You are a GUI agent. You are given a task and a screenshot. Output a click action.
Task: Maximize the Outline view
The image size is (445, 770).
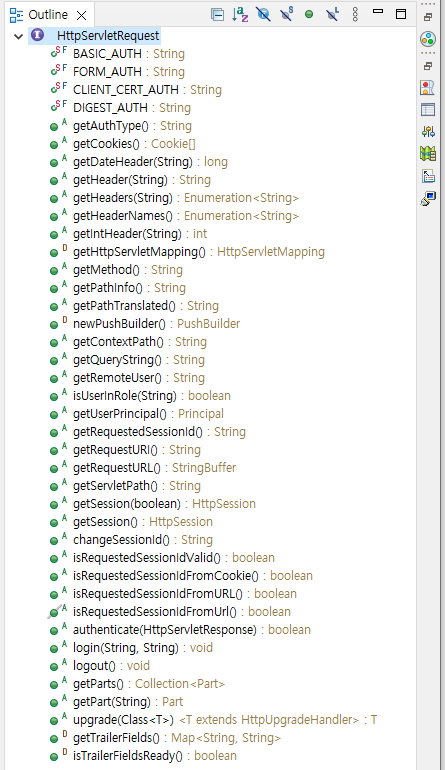(x=401, y=14)
